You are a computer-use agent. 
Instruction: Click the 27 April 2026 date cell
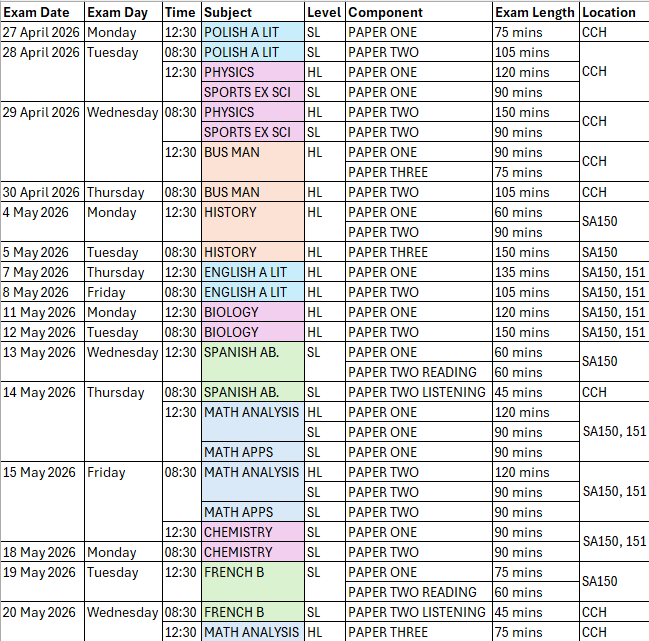click(x=41, y=32)
